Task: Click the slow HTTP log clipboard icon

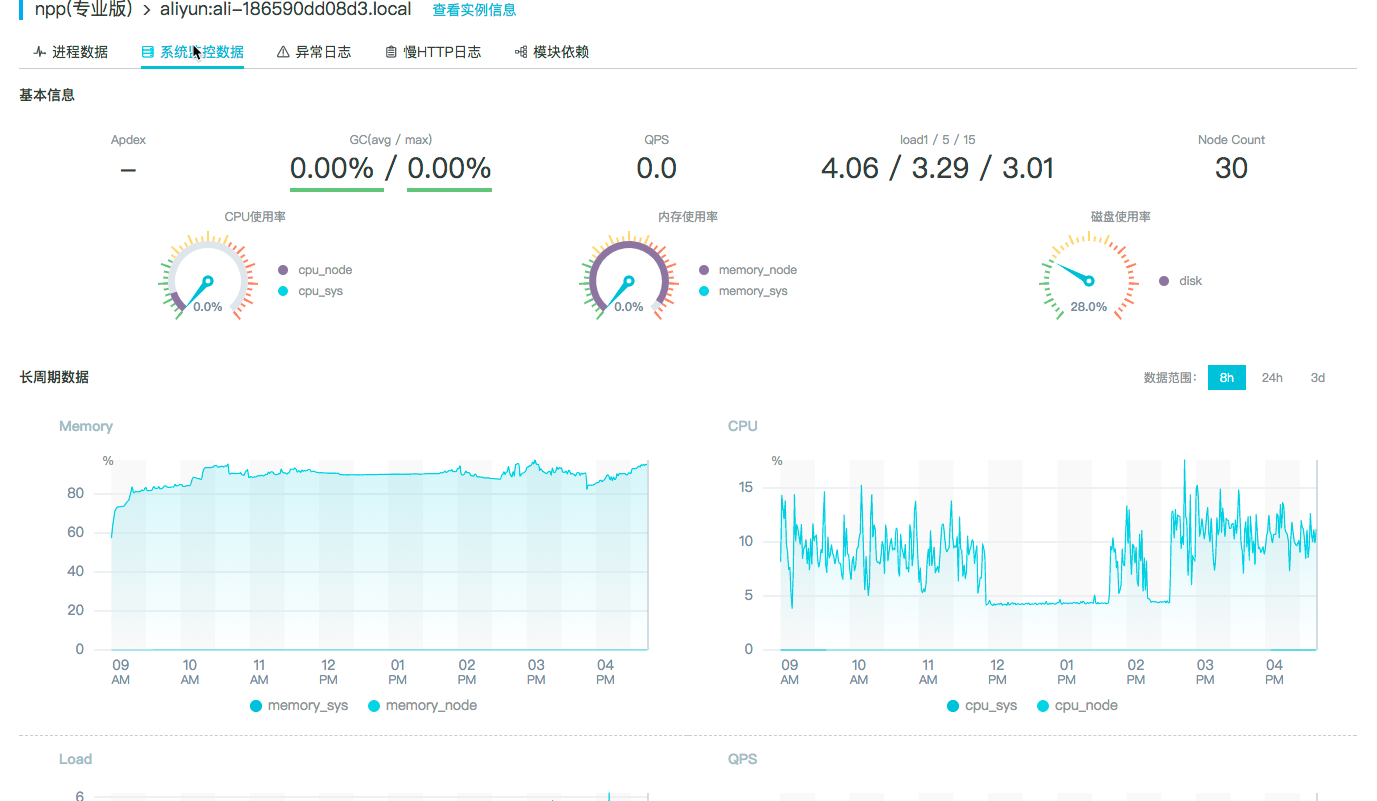Action: [x=391, y=52]
